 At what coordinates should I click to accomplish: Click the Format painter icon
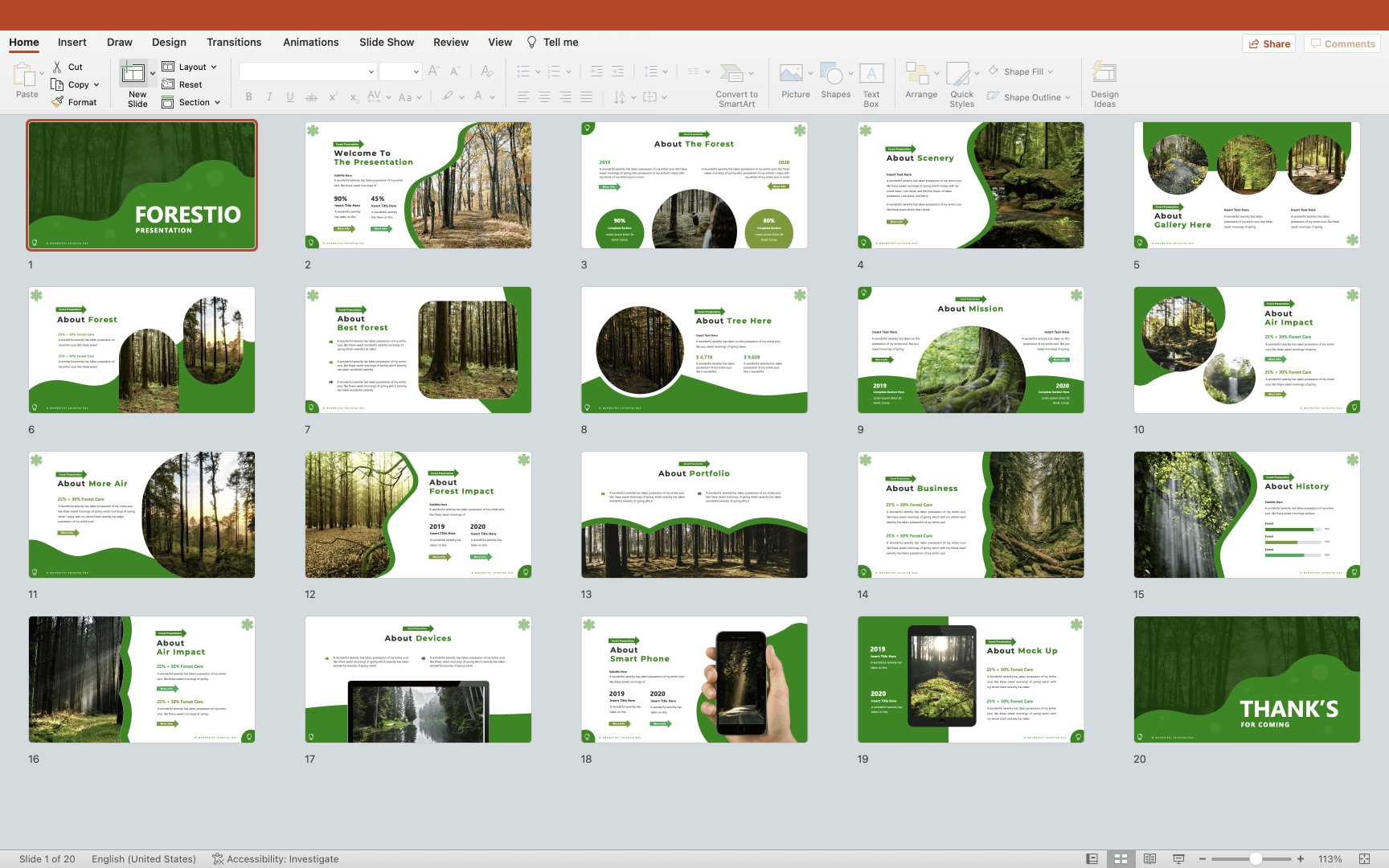58,102
